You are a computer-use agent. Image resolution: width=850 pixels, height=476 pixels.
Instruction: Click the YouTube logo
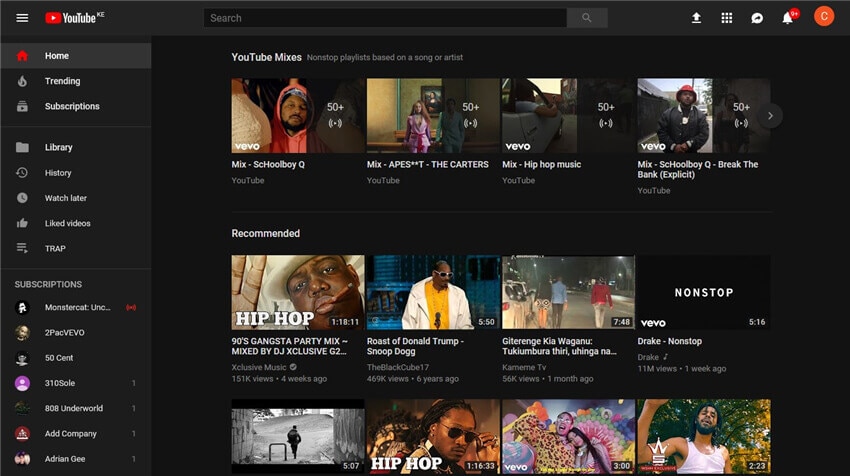[74, 18]
